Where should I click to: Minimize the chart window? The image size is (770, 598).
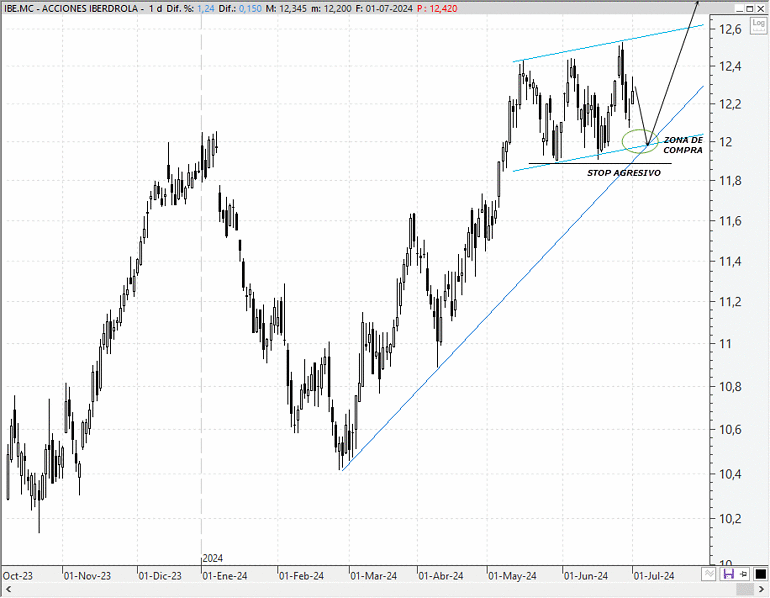click(x=740, y=8)
